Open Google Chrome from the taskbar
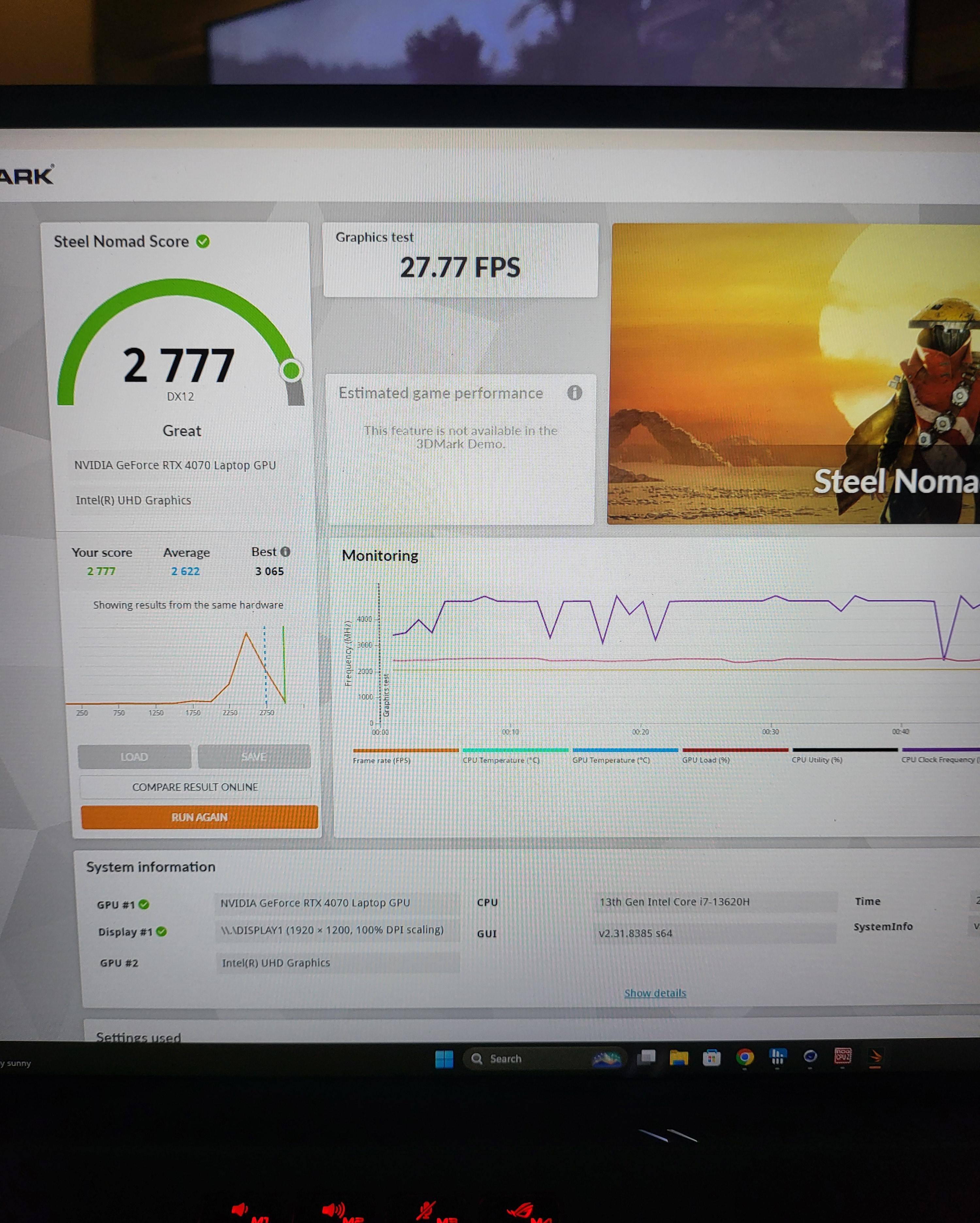 [745, 1057]
